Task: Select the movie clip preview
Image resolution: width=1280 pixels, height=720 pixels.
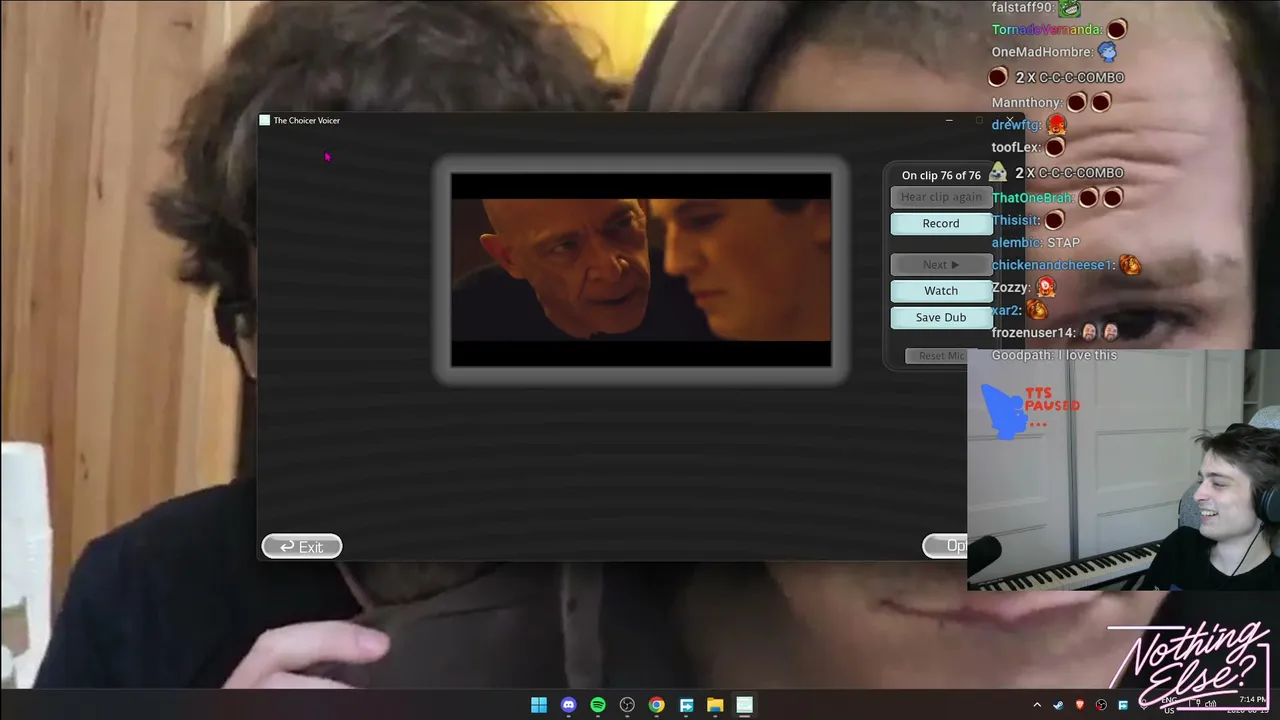Action: tap(641, 270)
